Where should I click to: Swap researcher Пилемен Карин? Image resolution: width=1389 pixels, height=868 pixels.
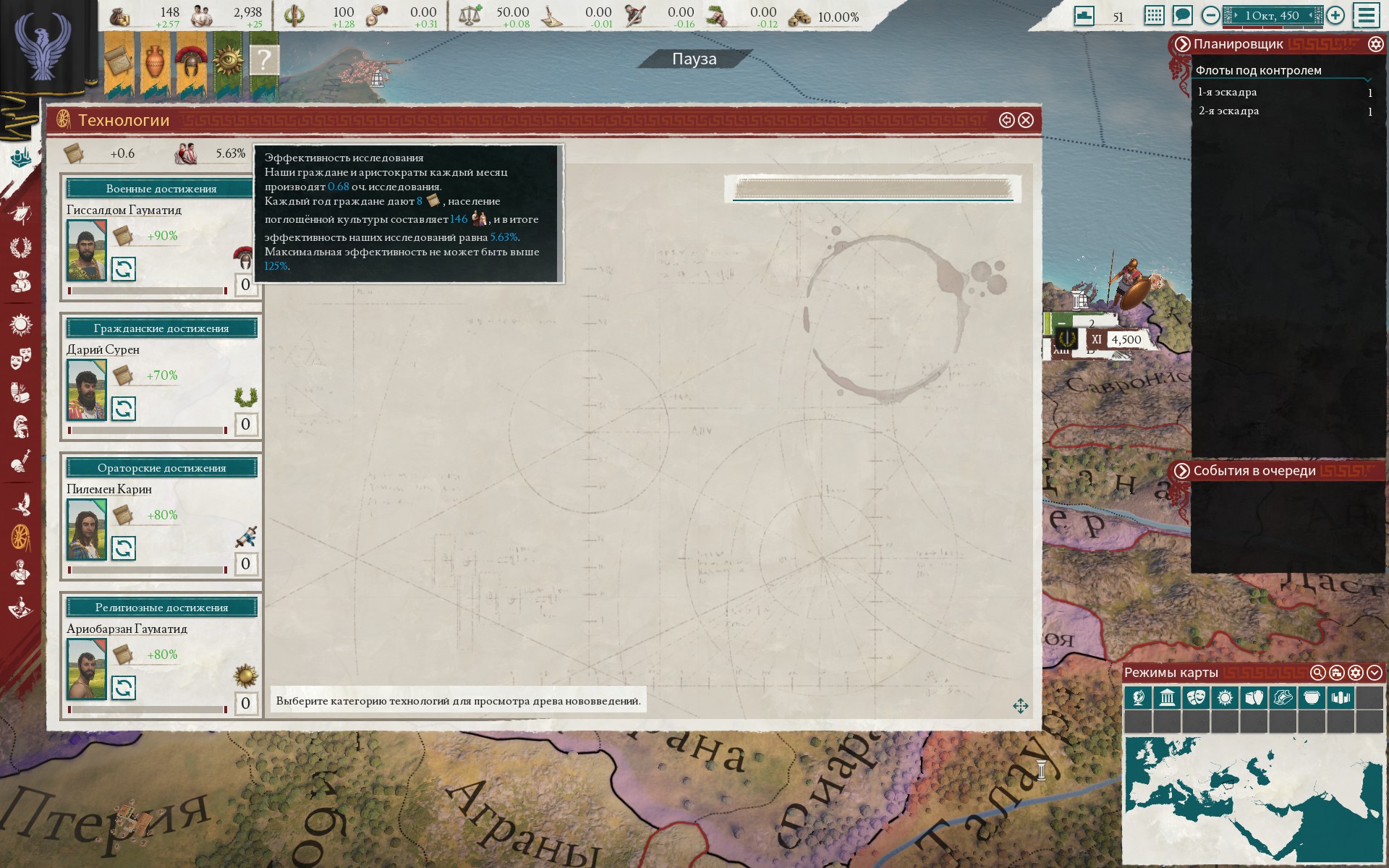(123, 548)
